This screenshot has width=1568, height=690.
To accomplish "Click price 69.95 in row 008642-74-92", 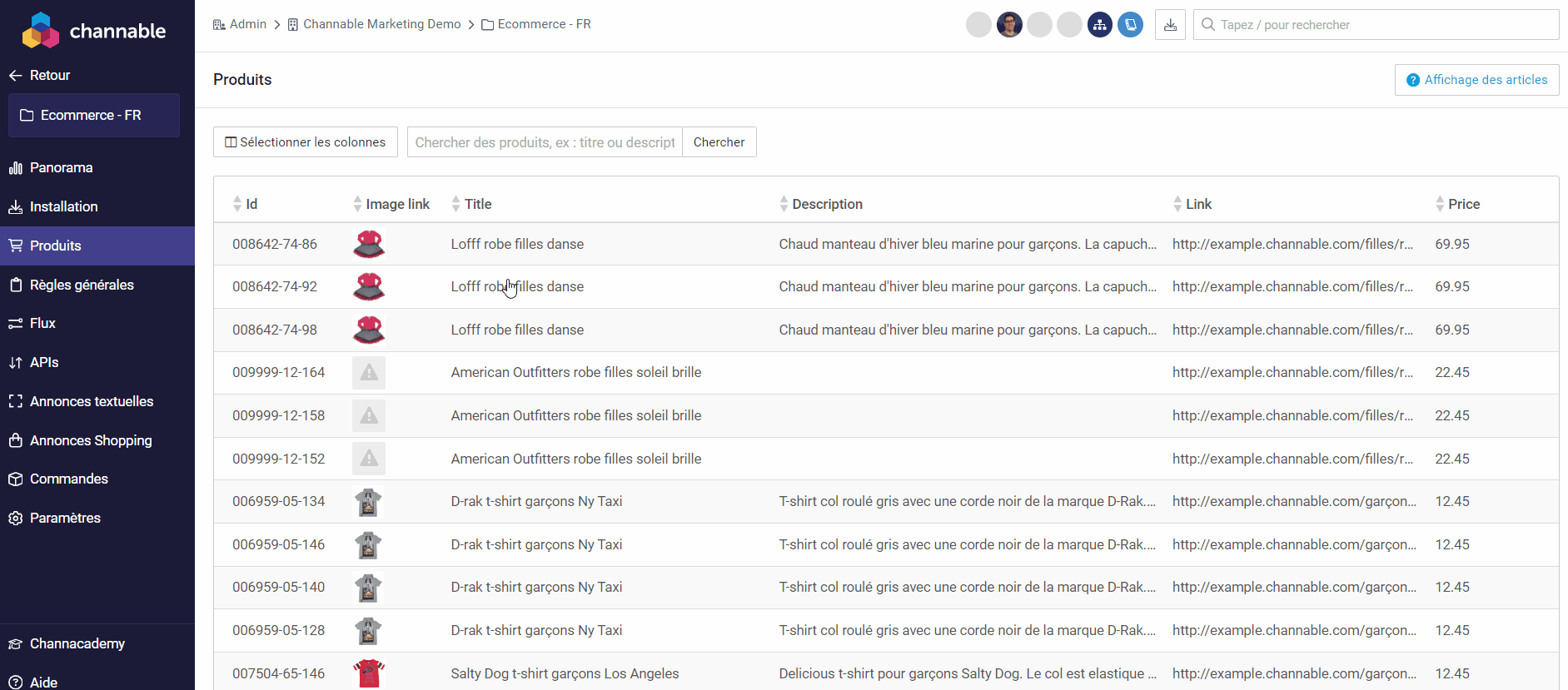I will 1452,286.
